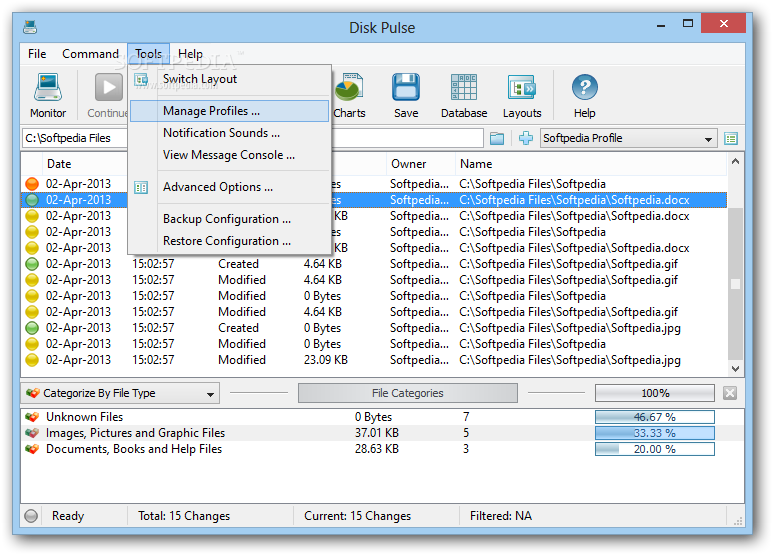Viewport: 773px width, 555px height.
Task: Click the Name column header
Action: (x=591, y=164)
